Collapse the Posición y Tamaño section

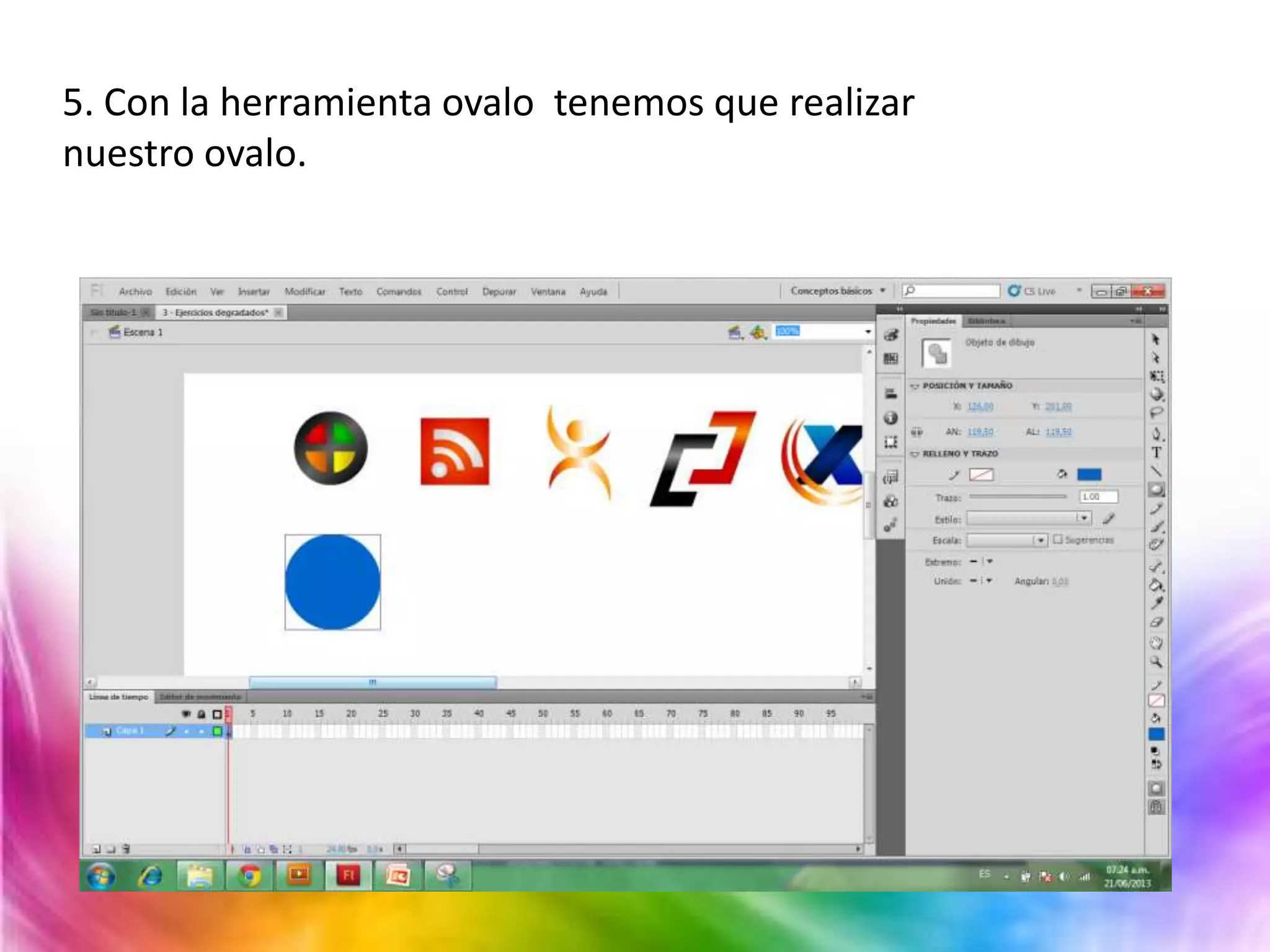point(914,386)
